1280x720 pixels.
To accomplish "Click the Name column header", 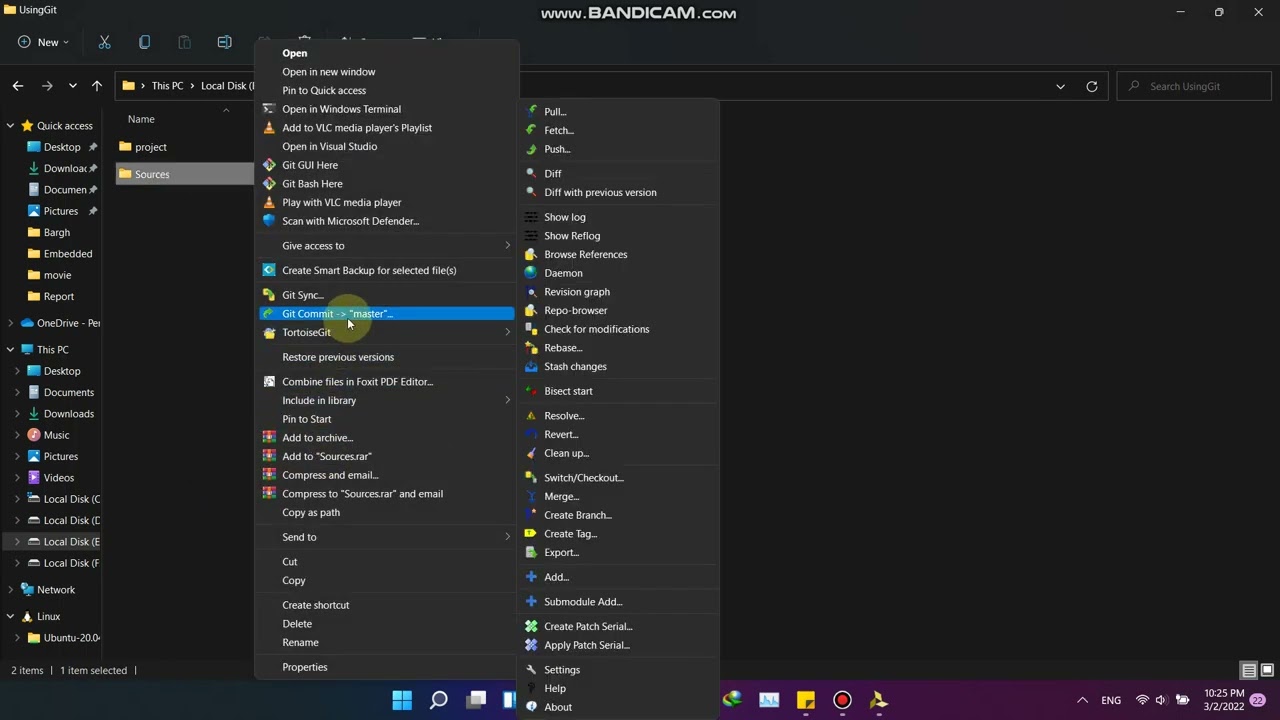I will [141, 119].
